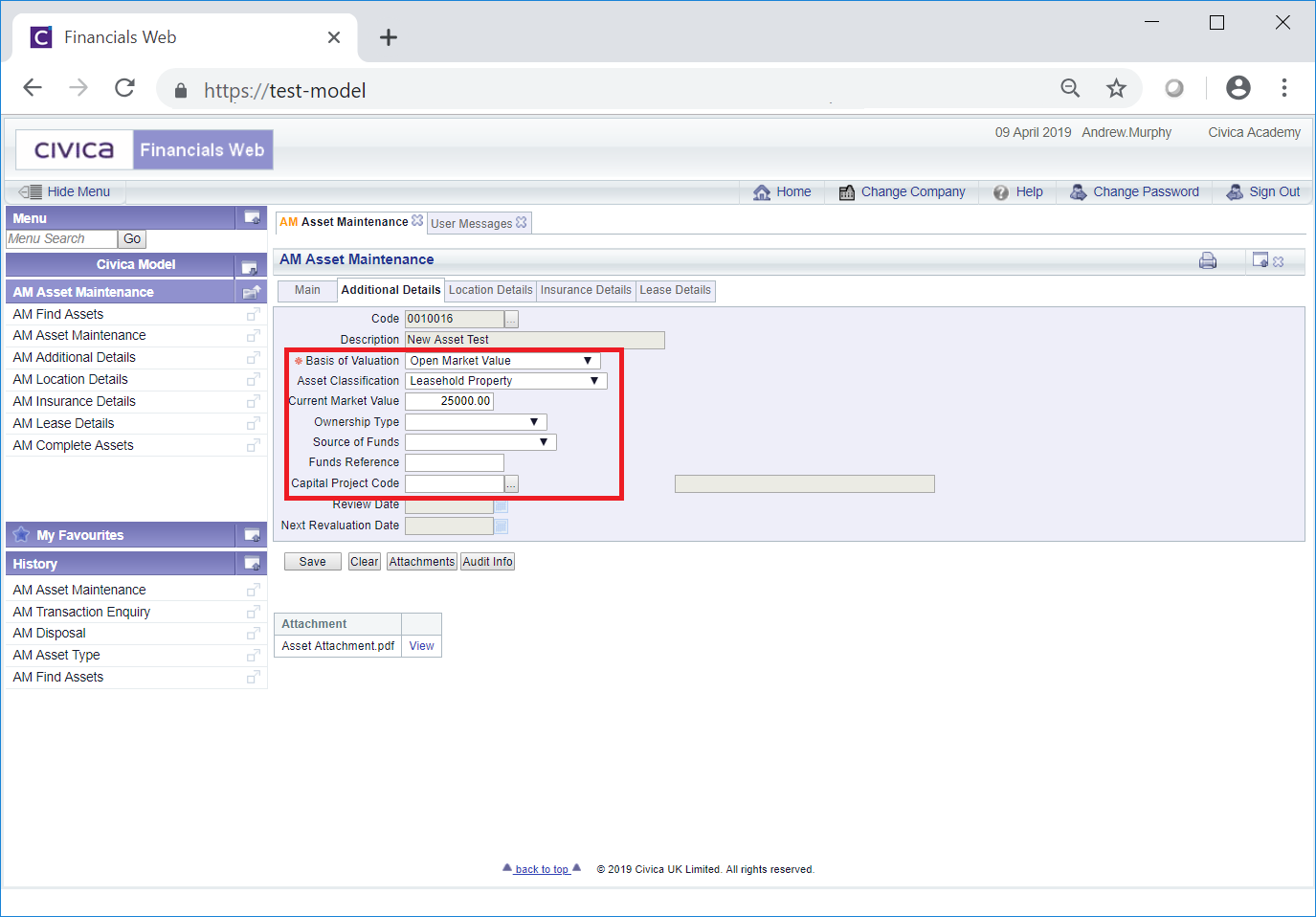This screenshot has width=1316, height=917.
Task: Open history AM Transaction Enquiry popout icon
Action: [x=254, y=613]
